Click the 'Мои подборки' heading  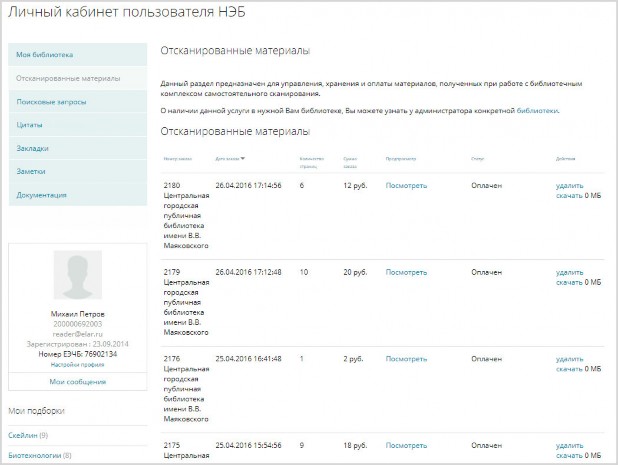click(x=36, y=411)
